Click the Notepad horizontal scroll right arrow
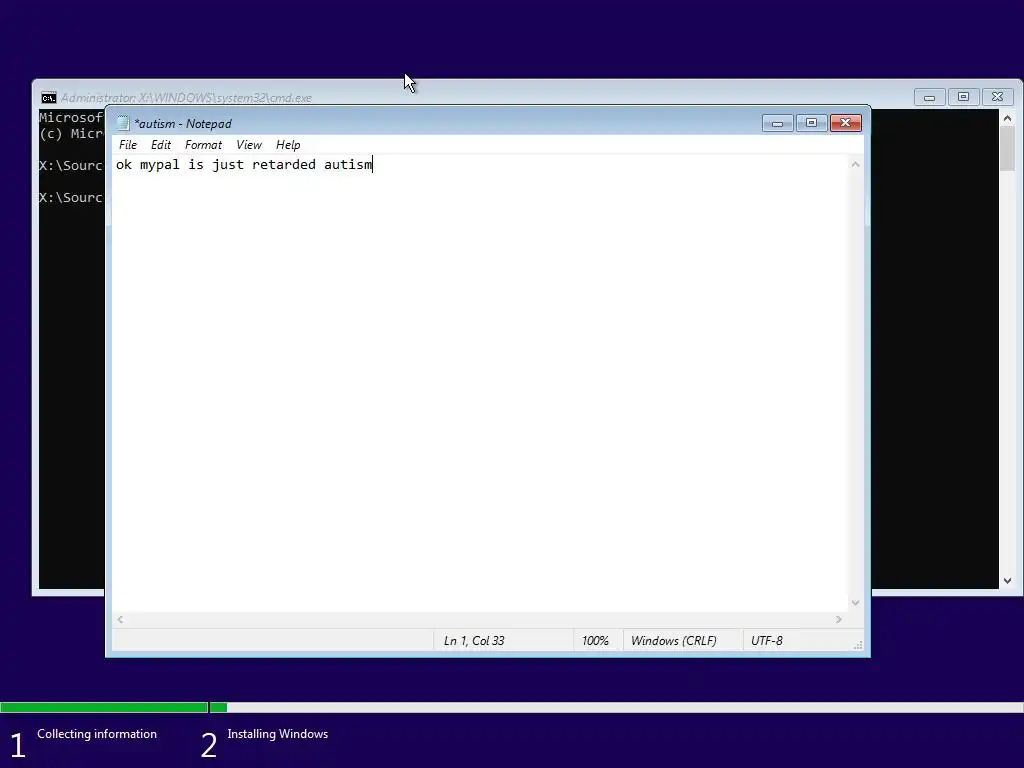 [839, 619]
